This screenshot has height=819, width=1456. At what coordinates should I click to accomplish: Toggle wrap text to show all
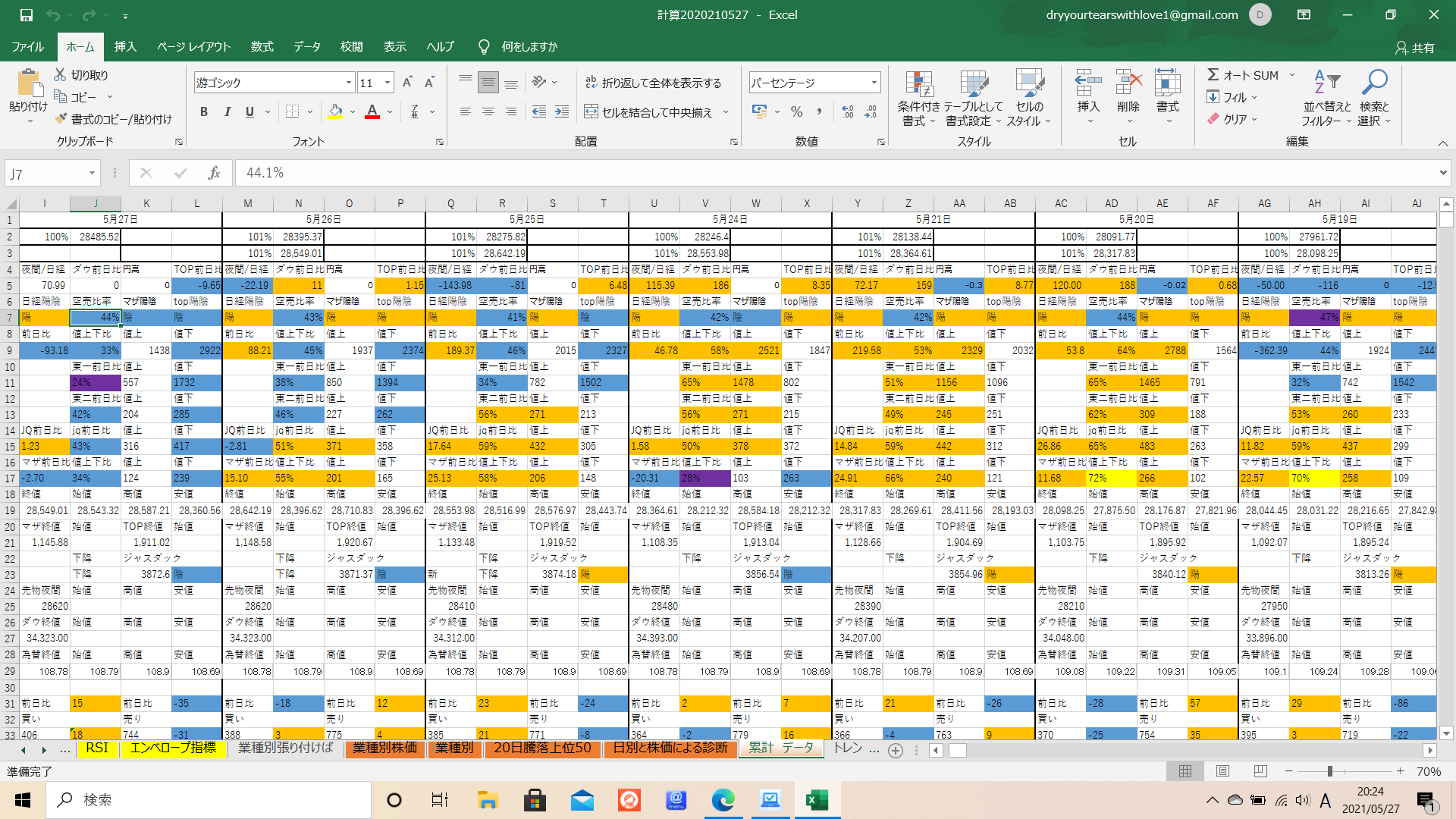pos(654,83)
